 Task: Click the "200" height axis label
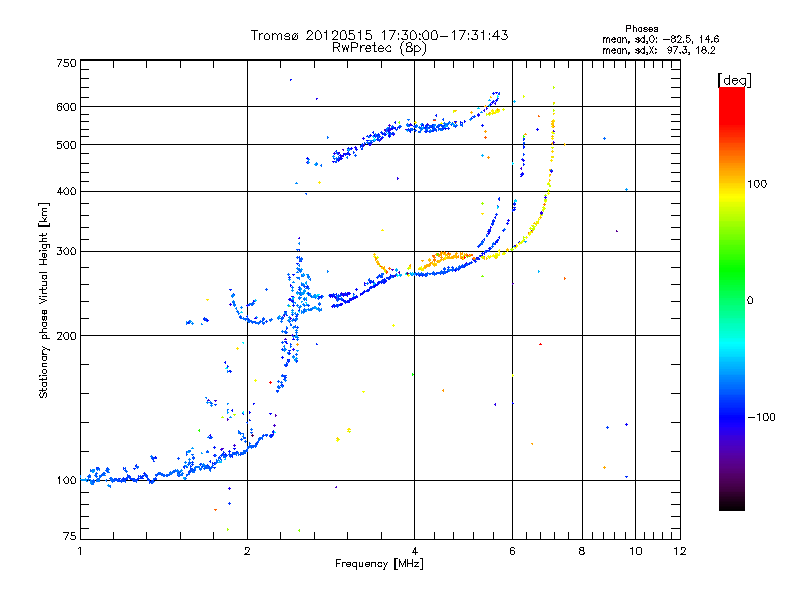[x=66, y=336]
